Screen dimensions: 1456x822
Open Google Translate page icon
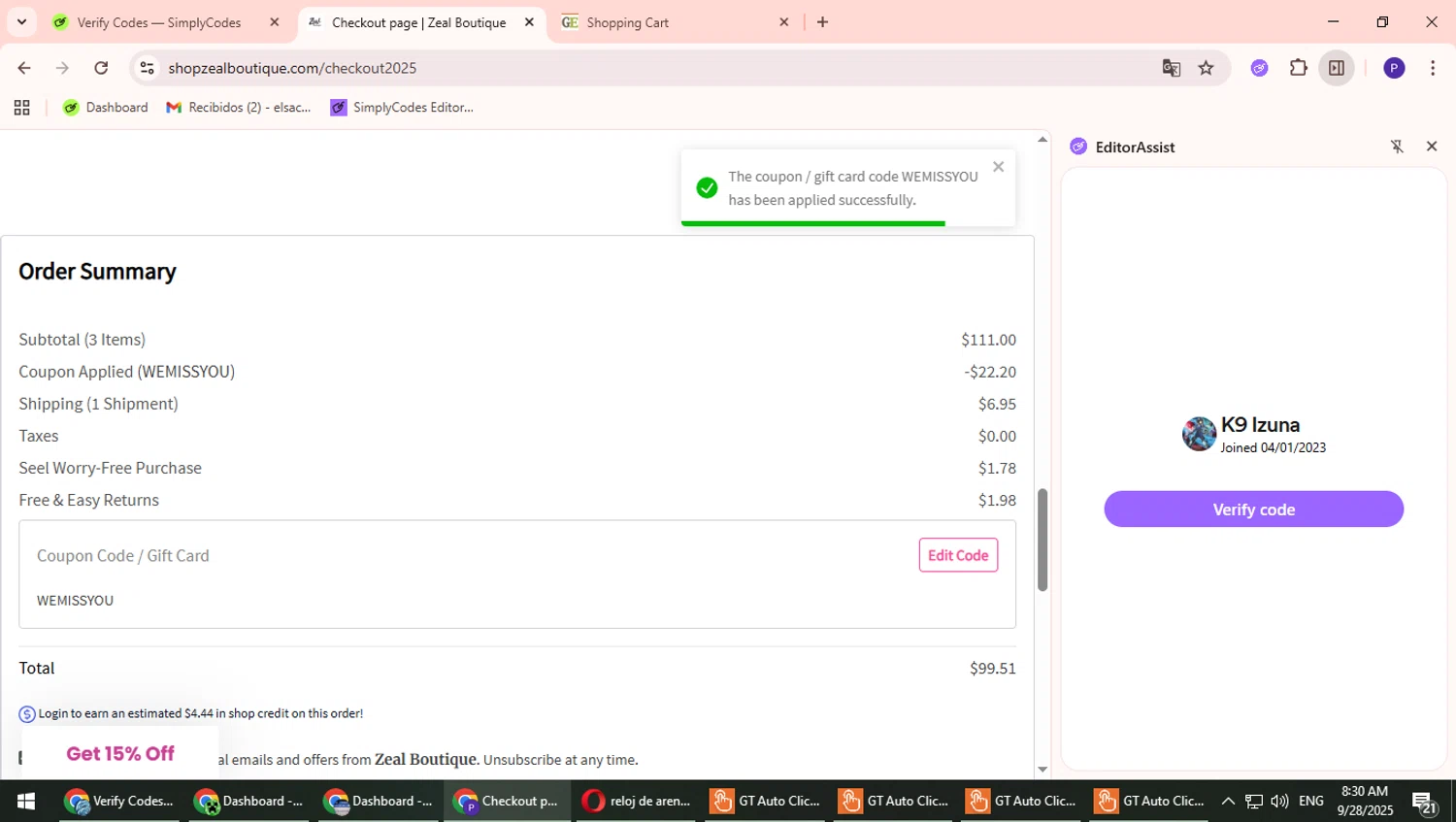point(1172,68)
